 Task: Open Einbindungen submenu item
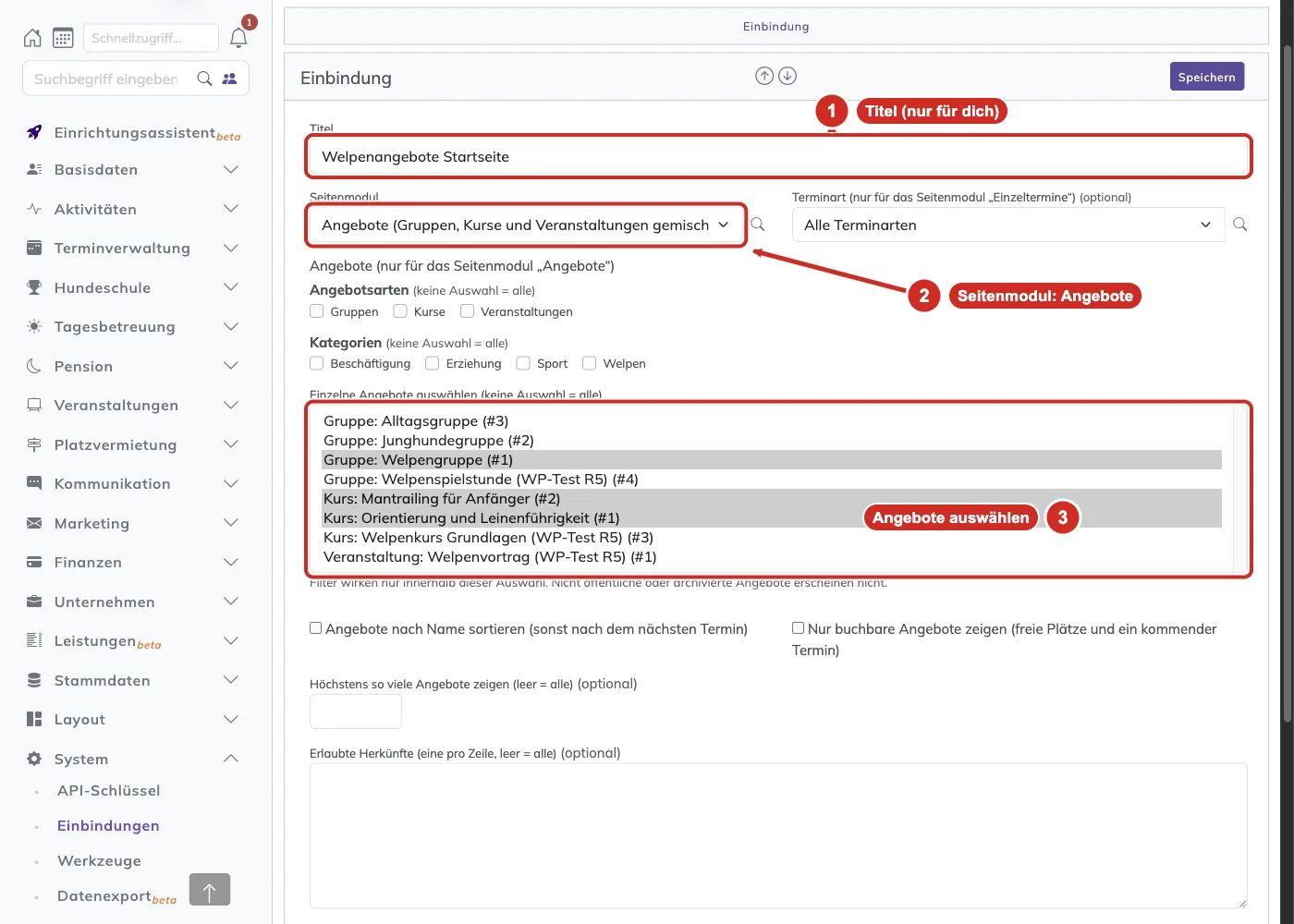(x=108, y=826)
